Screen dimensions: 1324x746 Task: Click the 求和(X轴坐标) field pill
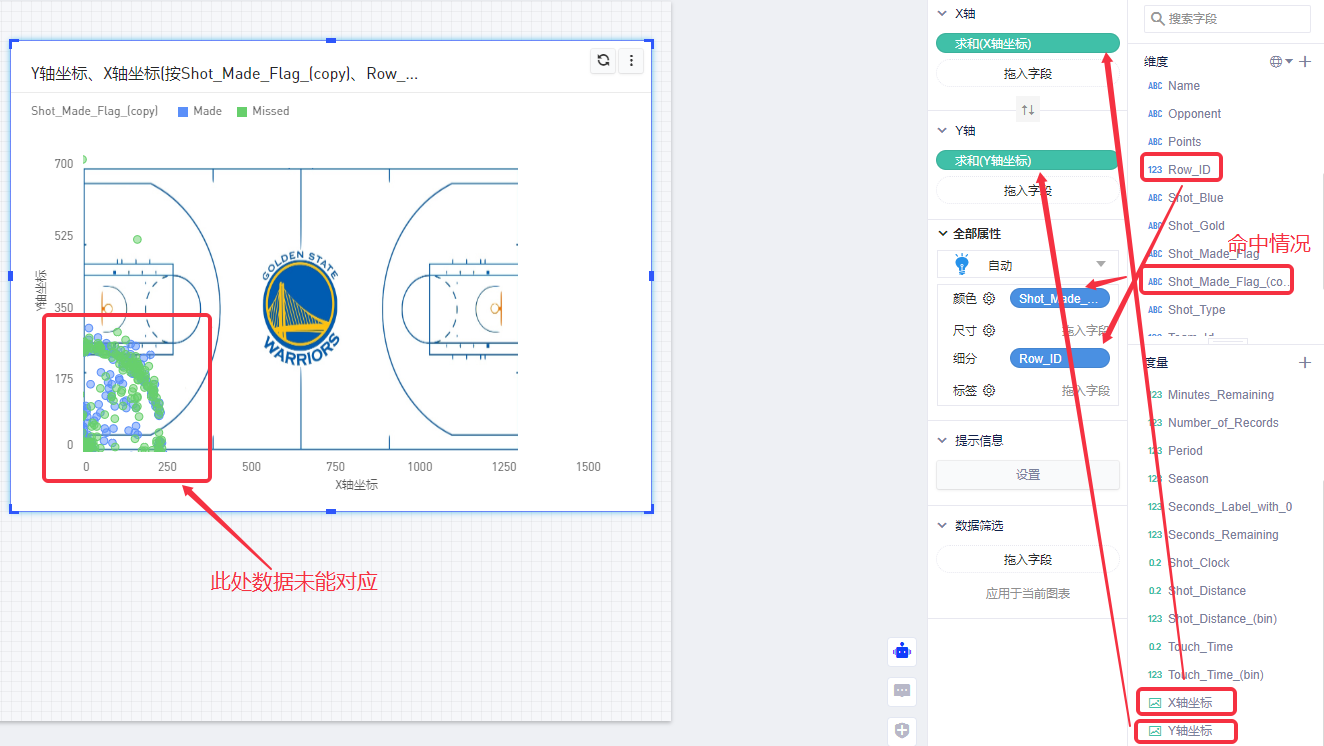(1026, 44)
